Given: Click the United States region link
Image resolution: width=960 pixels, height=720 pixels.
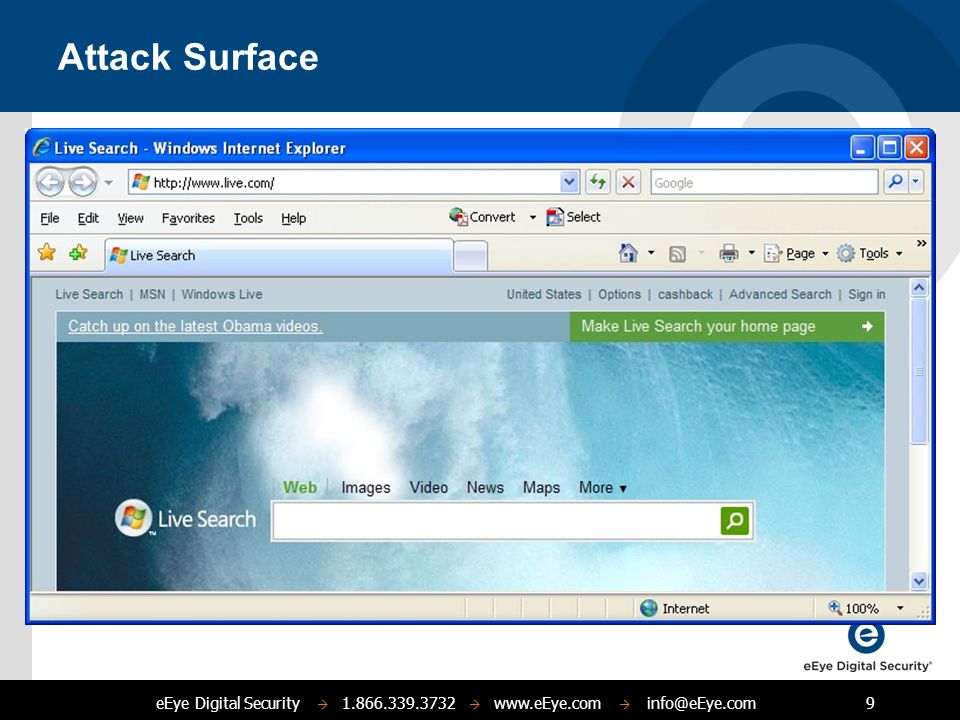Looking at the screenshot, I should tap(544, 294).
